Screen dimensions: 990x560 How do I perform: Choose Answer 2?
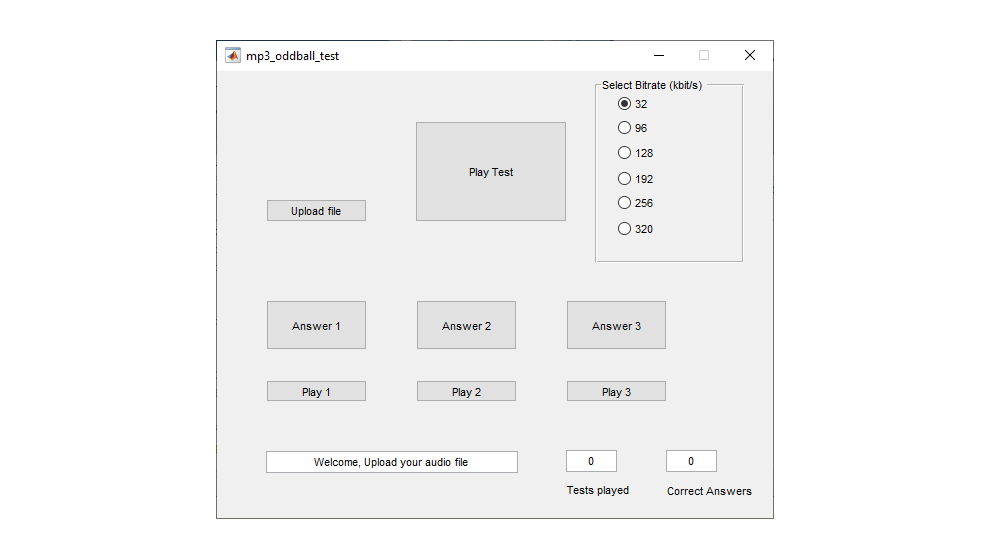467,325
